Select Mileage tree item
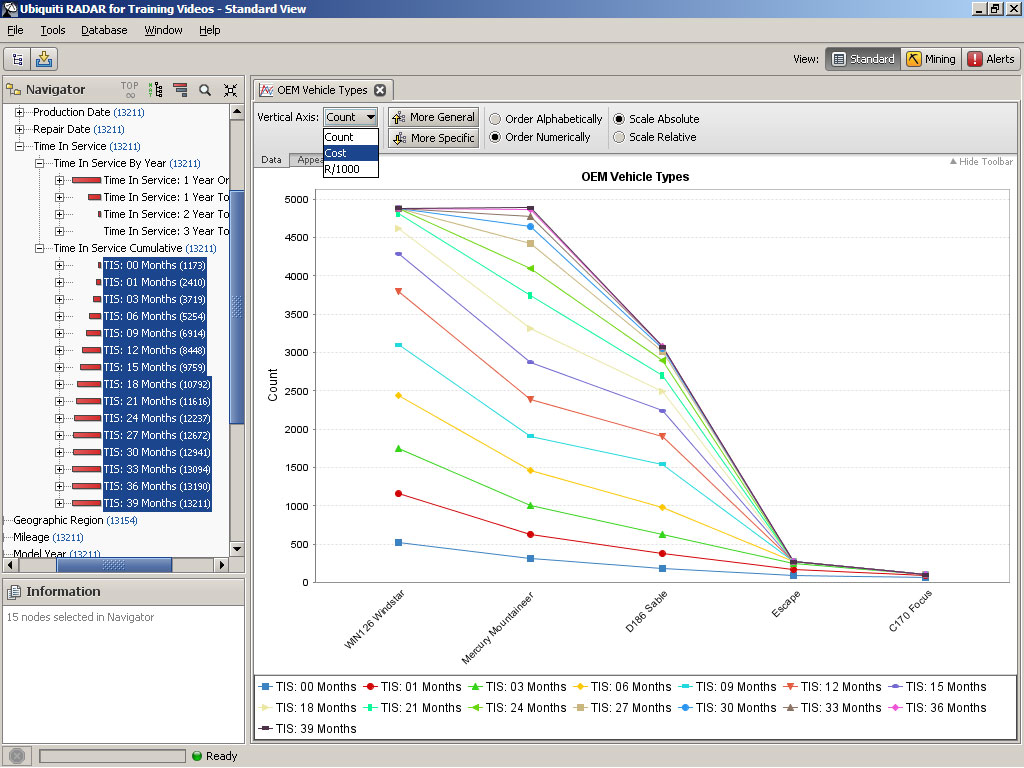The width and height of the screenshot is (1024, 768). tap(48, 537)
